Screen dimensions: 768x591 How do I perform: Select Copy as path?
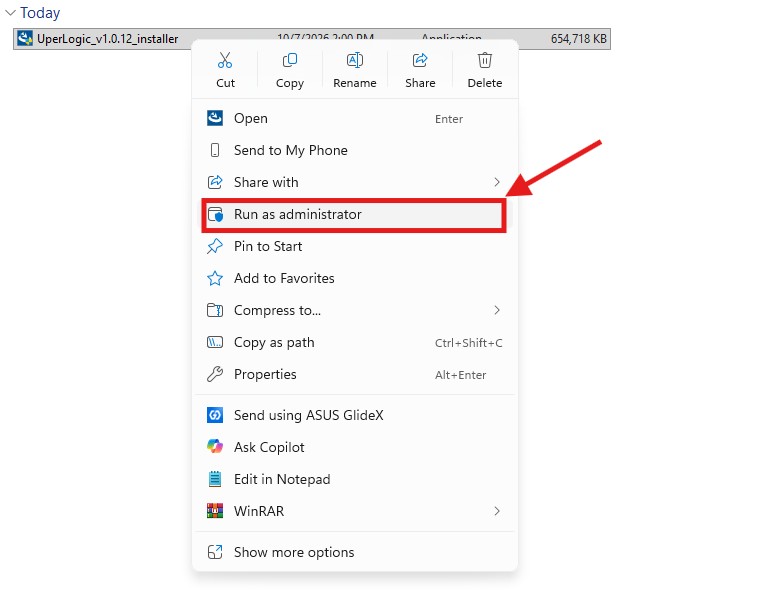coord(354,342)
